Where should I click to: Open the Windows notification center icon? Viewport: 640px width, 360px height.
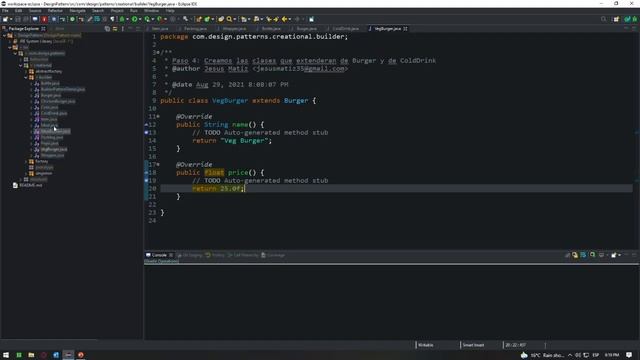[x=629, y=355]
